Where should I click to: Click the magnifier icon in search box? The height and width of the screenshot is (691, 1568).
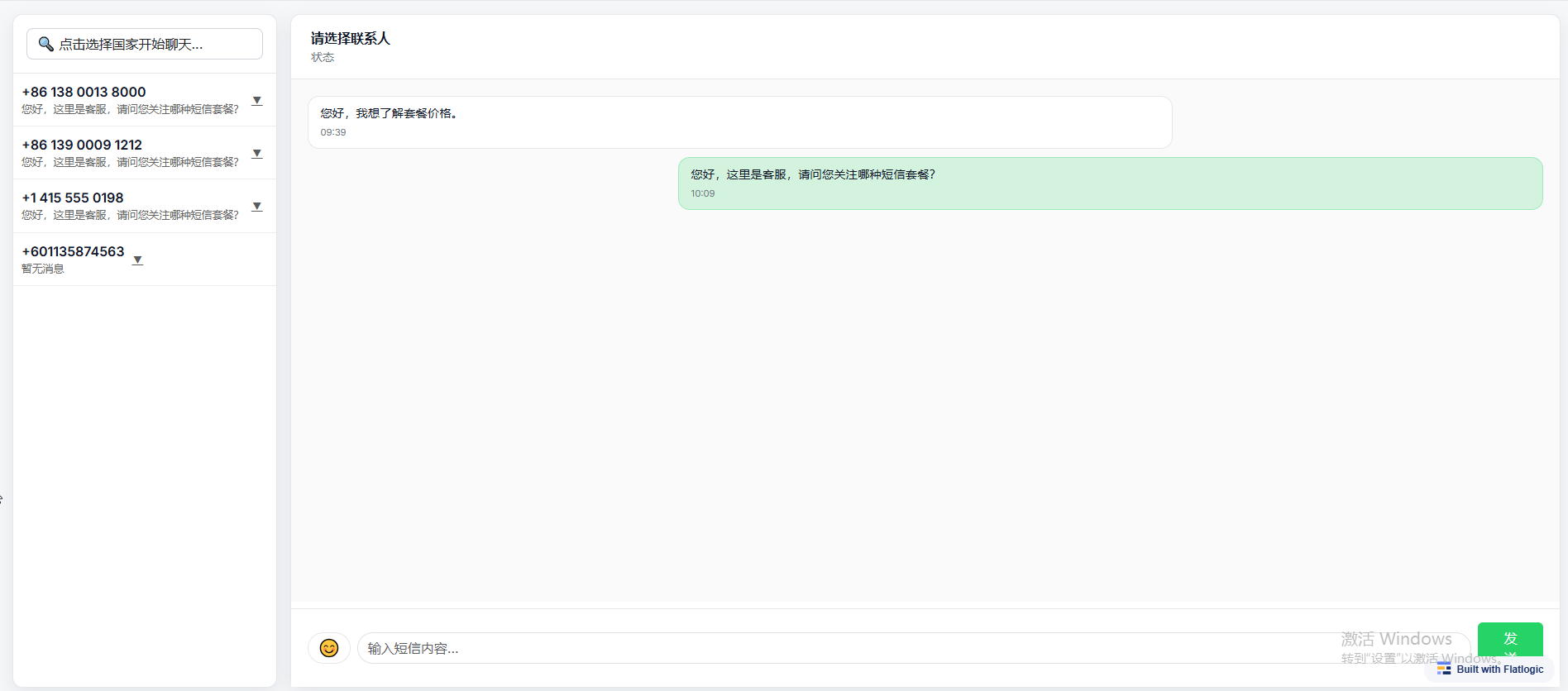coord(46,44)
